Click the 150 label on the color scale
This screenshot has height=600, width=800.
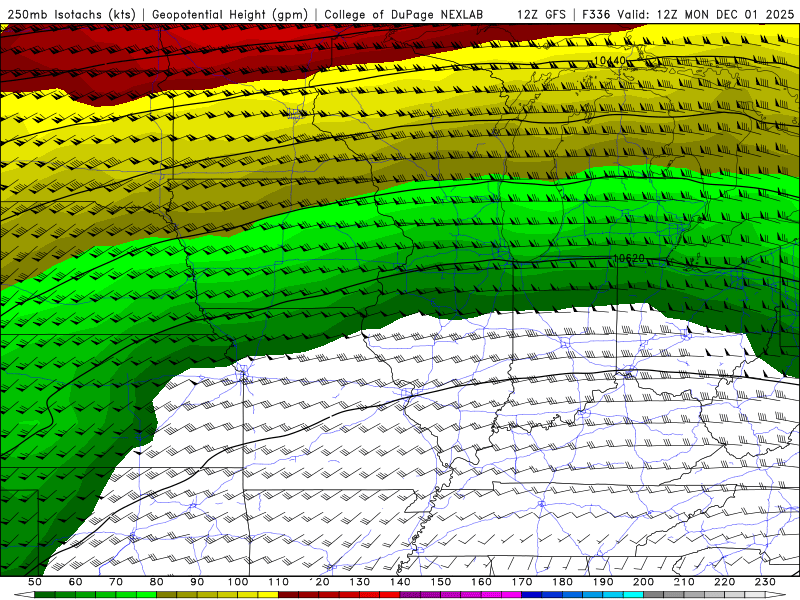440,582
